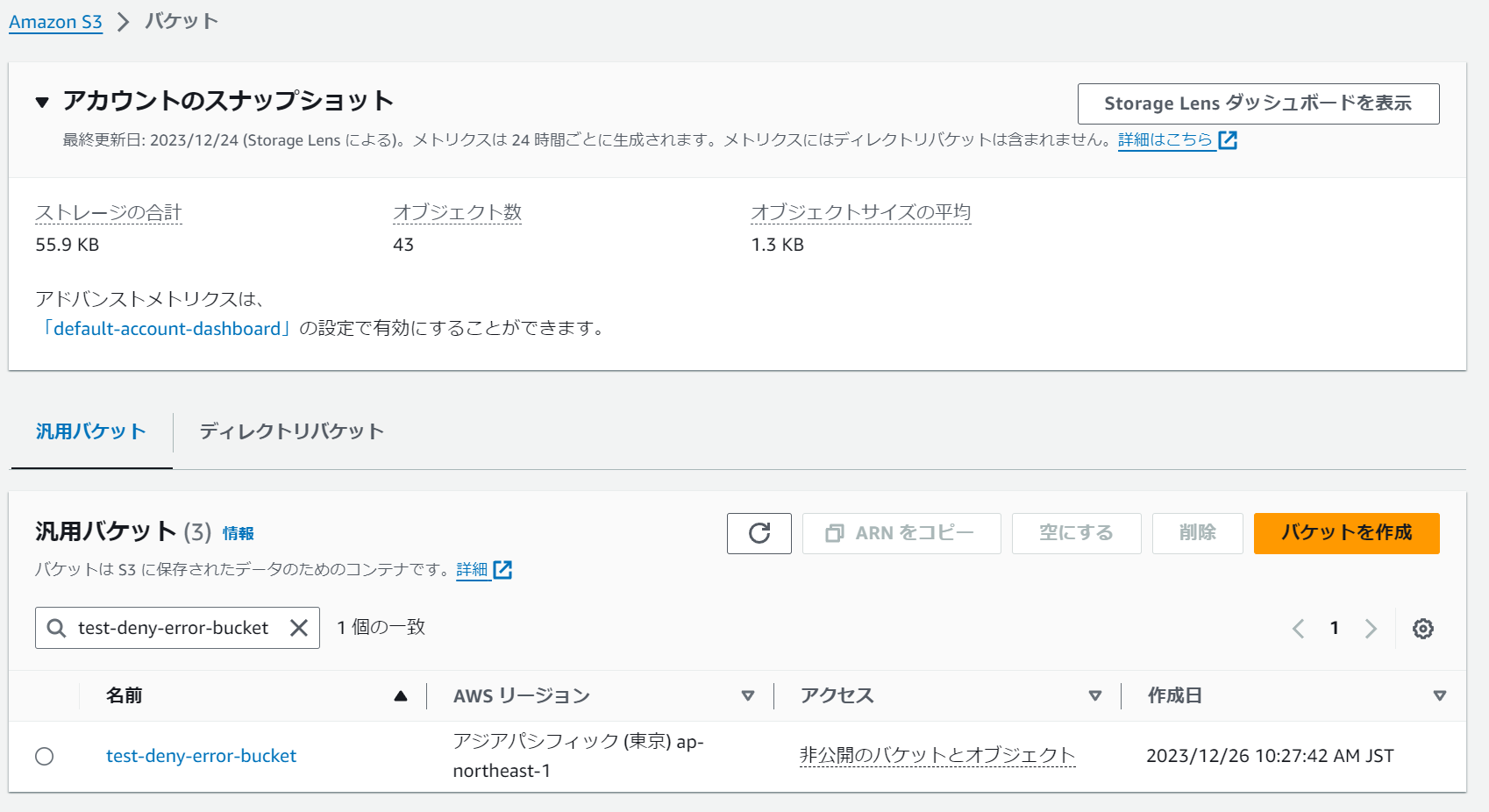Click バケット breadcrumb text
1489x812 pixels.
coord(182,22)
